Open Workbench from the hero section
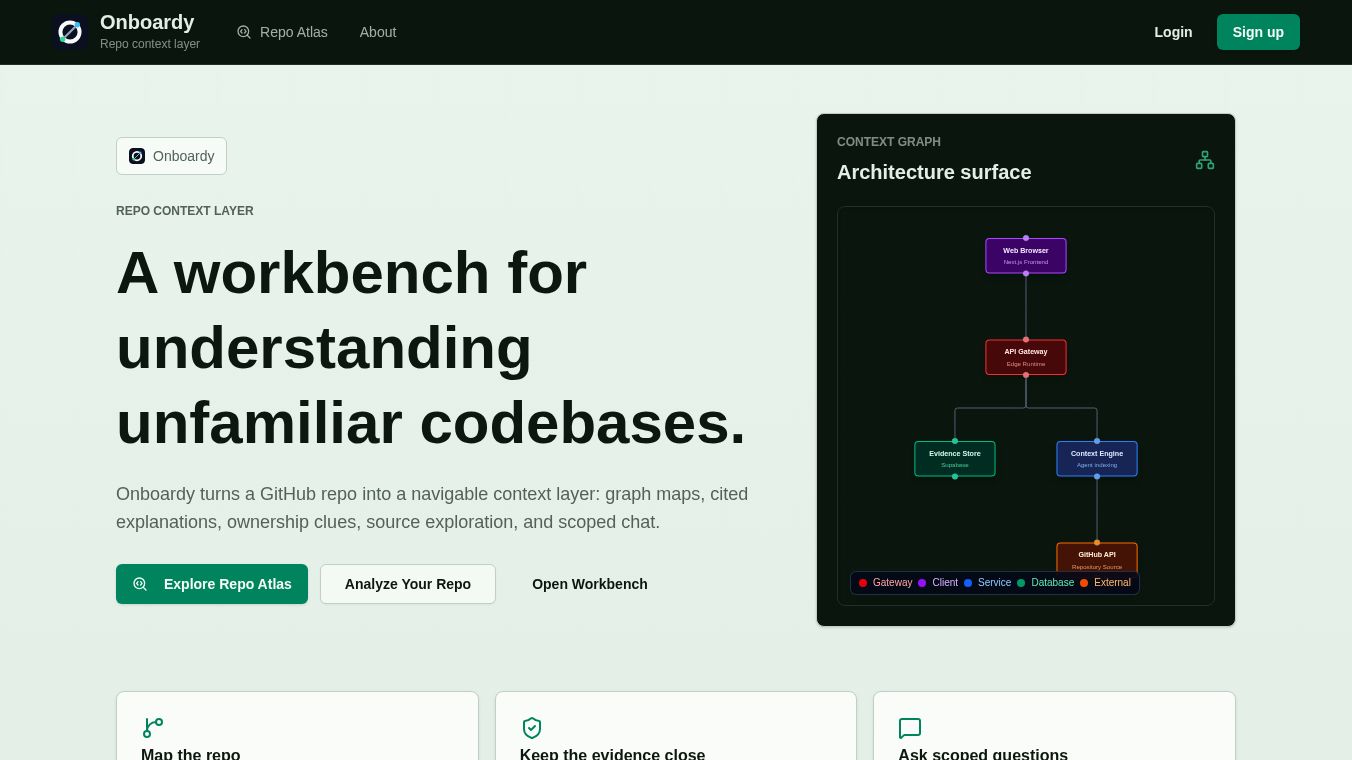This screenshot has height=760, width=1352. (x=590, y=584)
